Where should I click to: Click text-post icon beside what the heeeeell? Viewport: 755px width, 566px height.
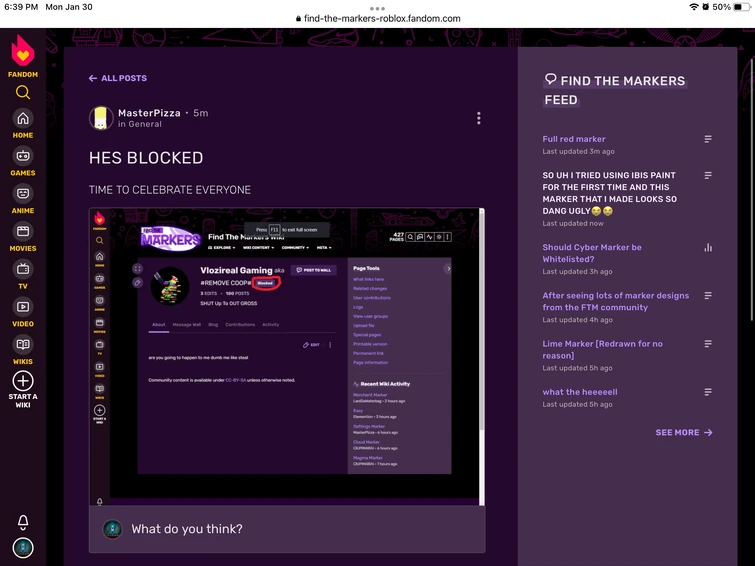click(708, 392)
